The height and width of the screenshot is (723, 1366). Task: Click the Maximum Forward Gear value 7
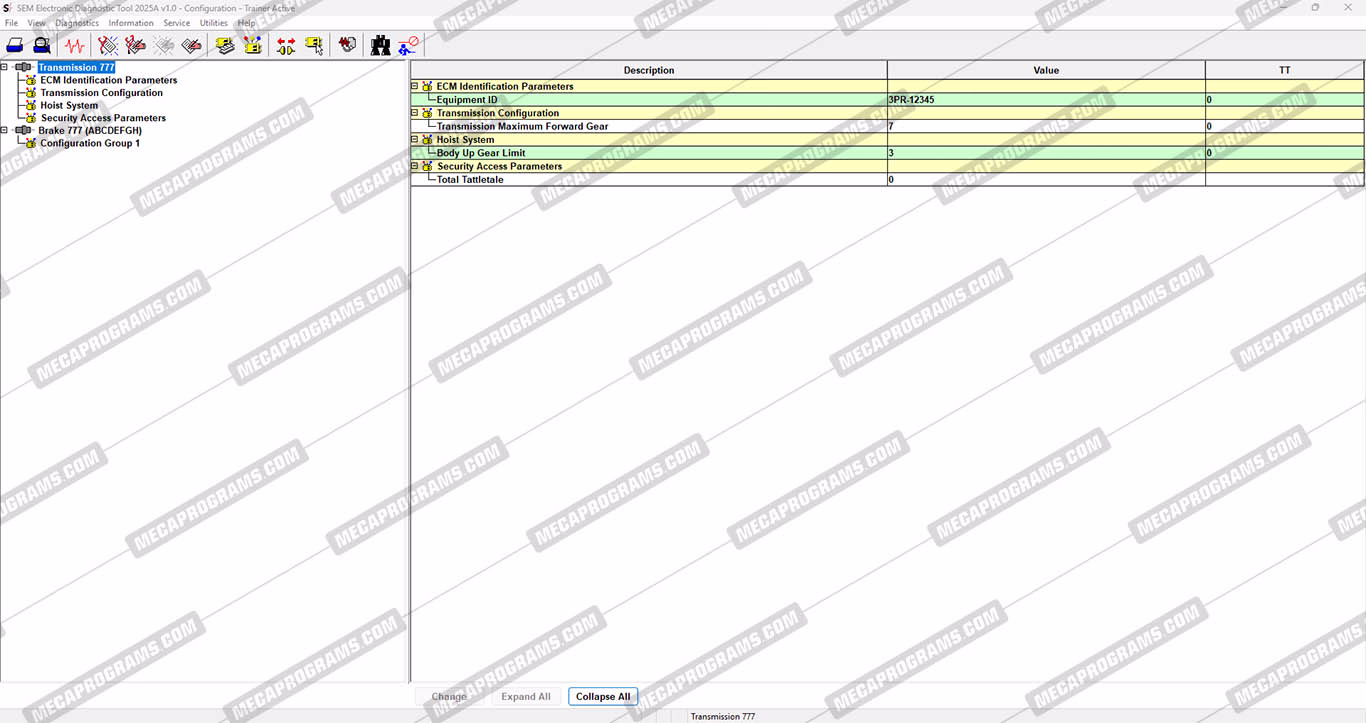pyautogui.click(x=891, y=127)
